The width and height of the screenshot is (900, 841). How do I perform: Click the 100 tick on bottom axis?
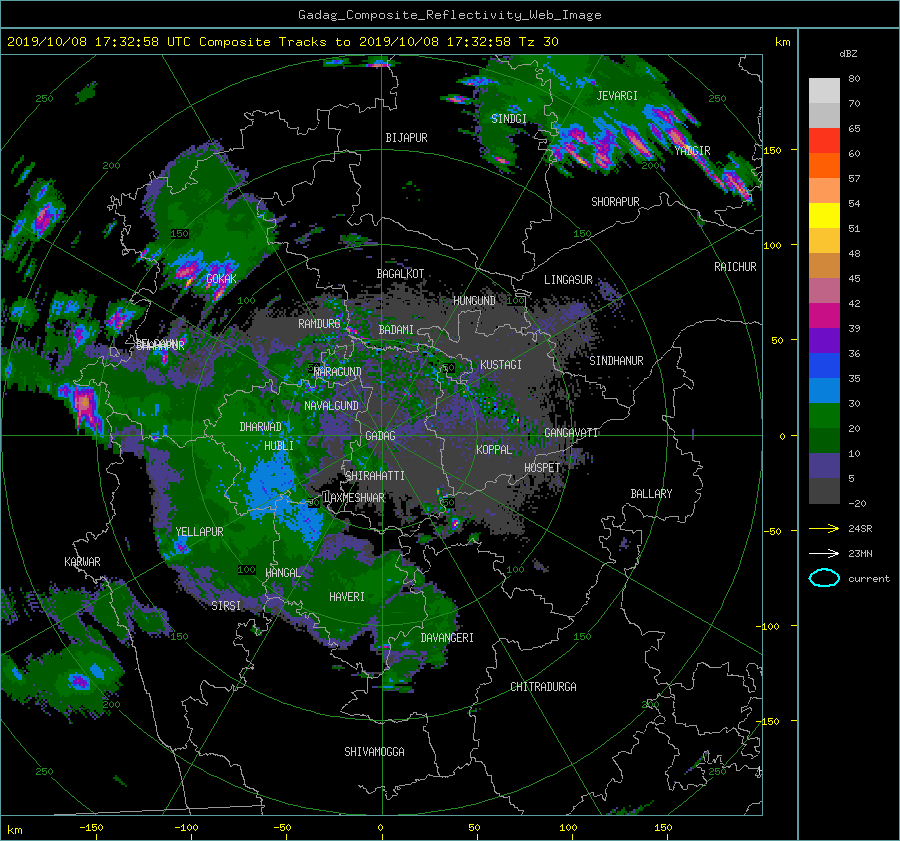click(x=568, y=828)
